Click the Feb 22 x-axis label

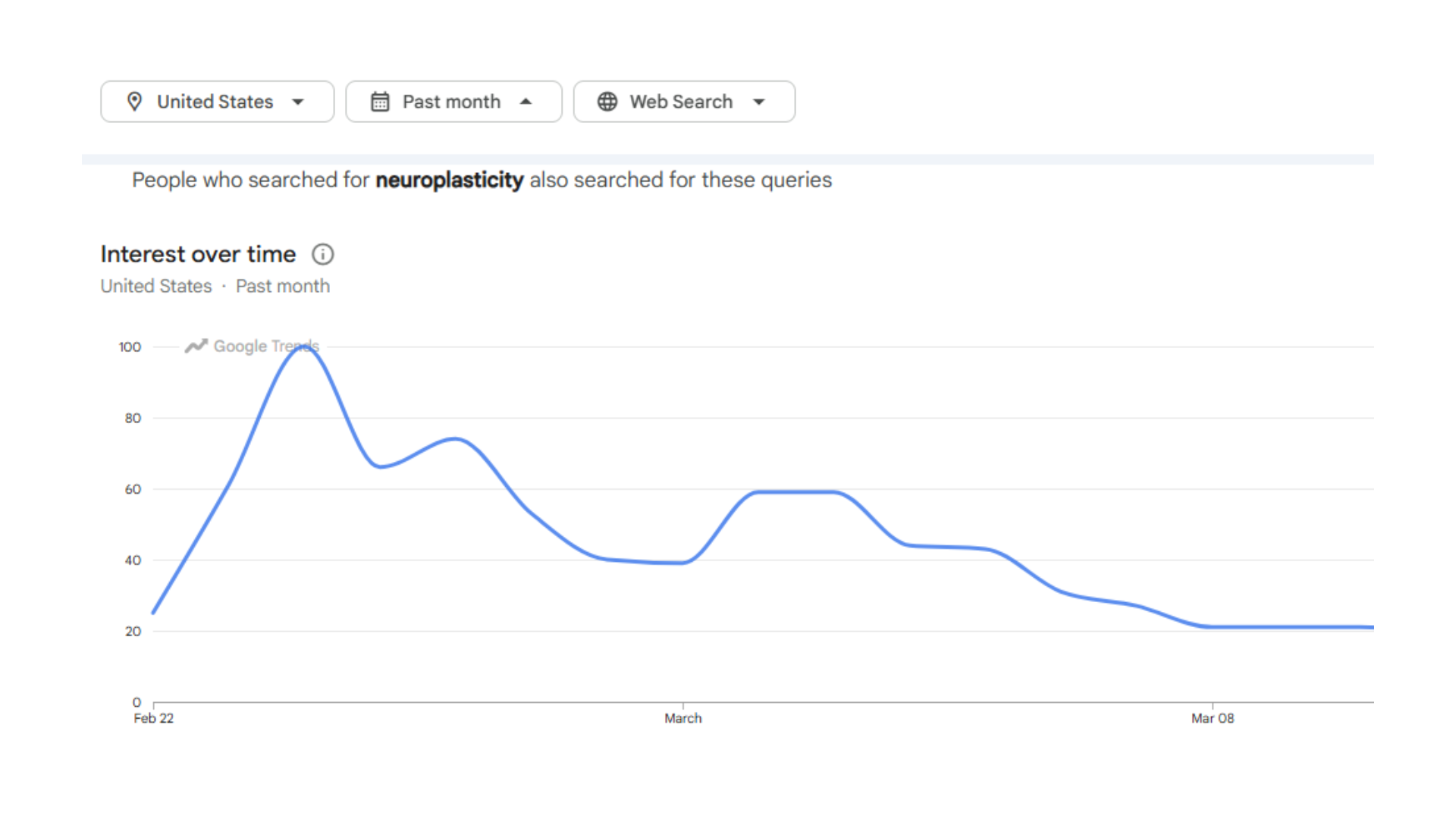tap(153, 718)
